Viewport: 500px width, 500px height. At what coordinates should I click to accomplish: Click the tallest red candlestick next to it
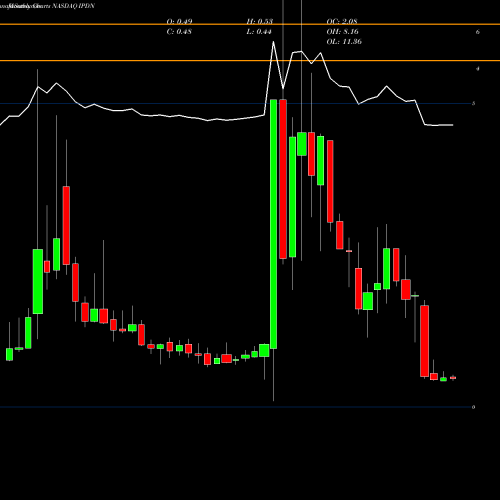pyautogui.click(x=283, y=179)
